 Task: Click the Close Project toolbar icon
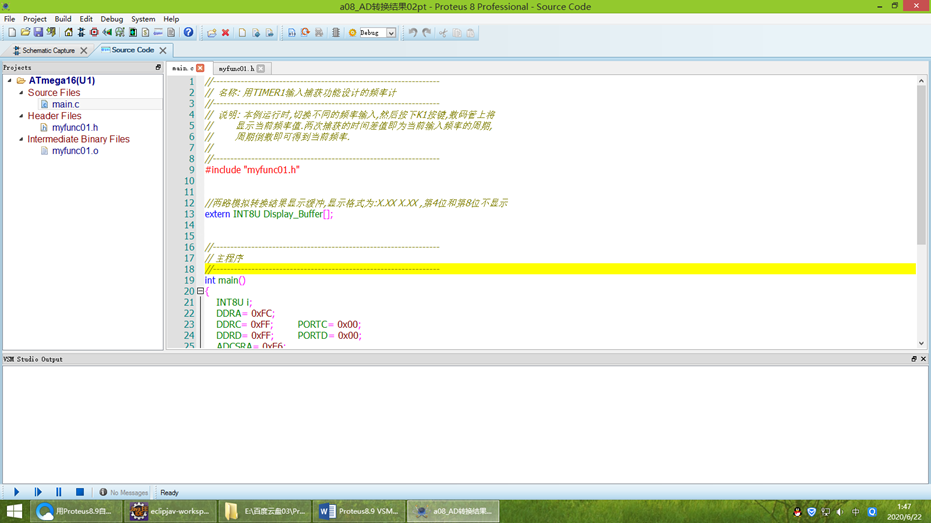point(51,33)
